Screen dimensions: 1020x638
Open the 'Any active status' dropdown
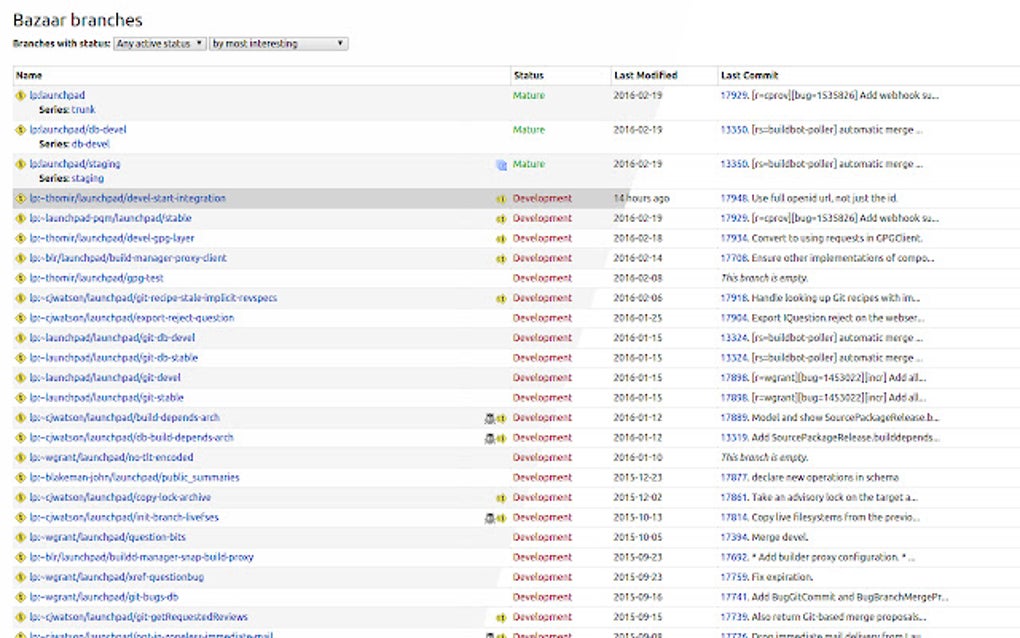[159, 44]
